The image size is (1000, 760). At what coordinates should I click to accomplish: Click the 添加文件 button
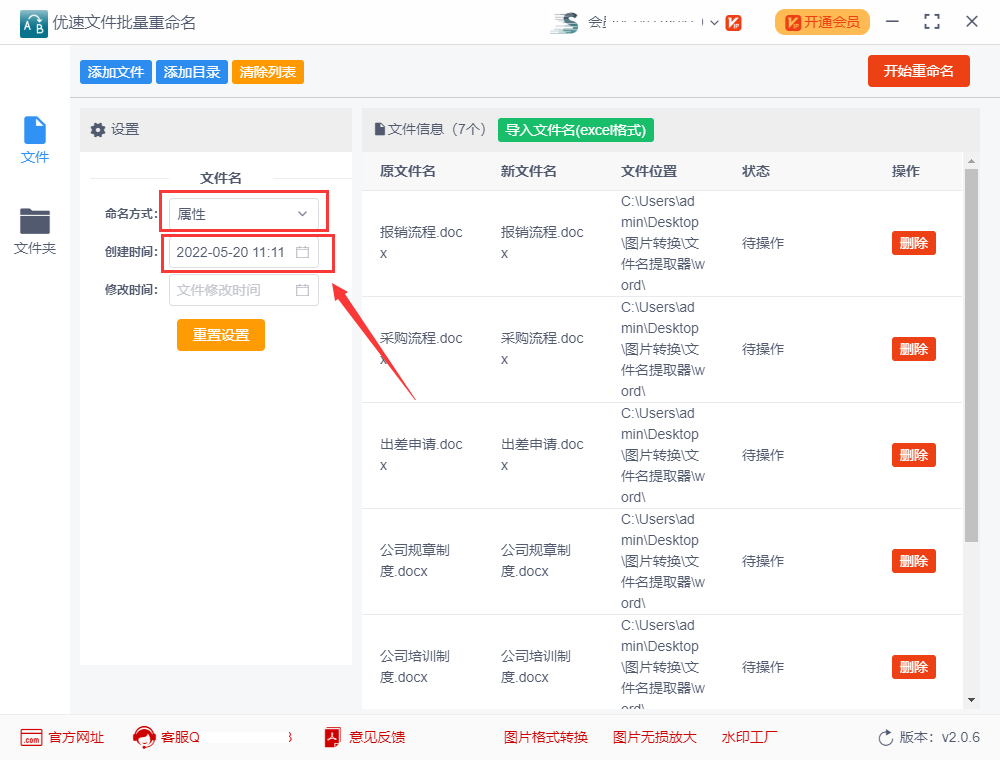click(x=115, y=72)
